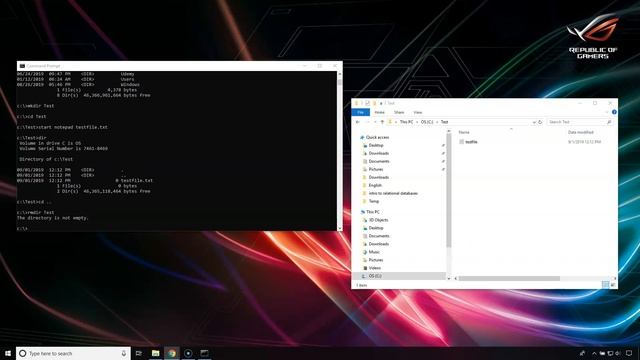This screenshot has width=640, height=360.
Task: Click the Command Prompt scroll down arrow
Action: pos(340,228)
